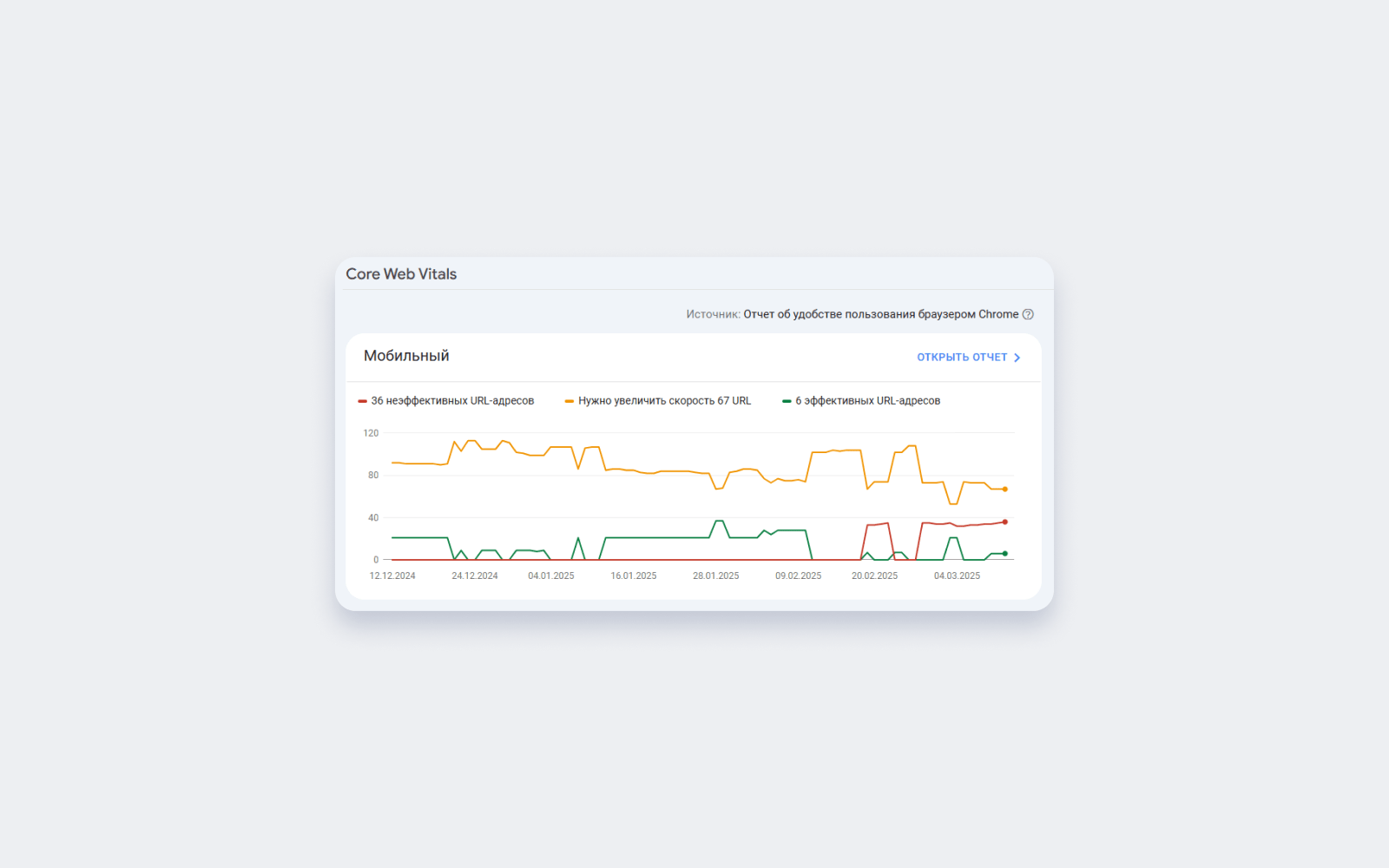Click the chevron arrow beside ОТКРЫТЬ ОТЧЕТ
Image resolution: width=1389 pixels, height=868 pixels.
click(1017, 358)
